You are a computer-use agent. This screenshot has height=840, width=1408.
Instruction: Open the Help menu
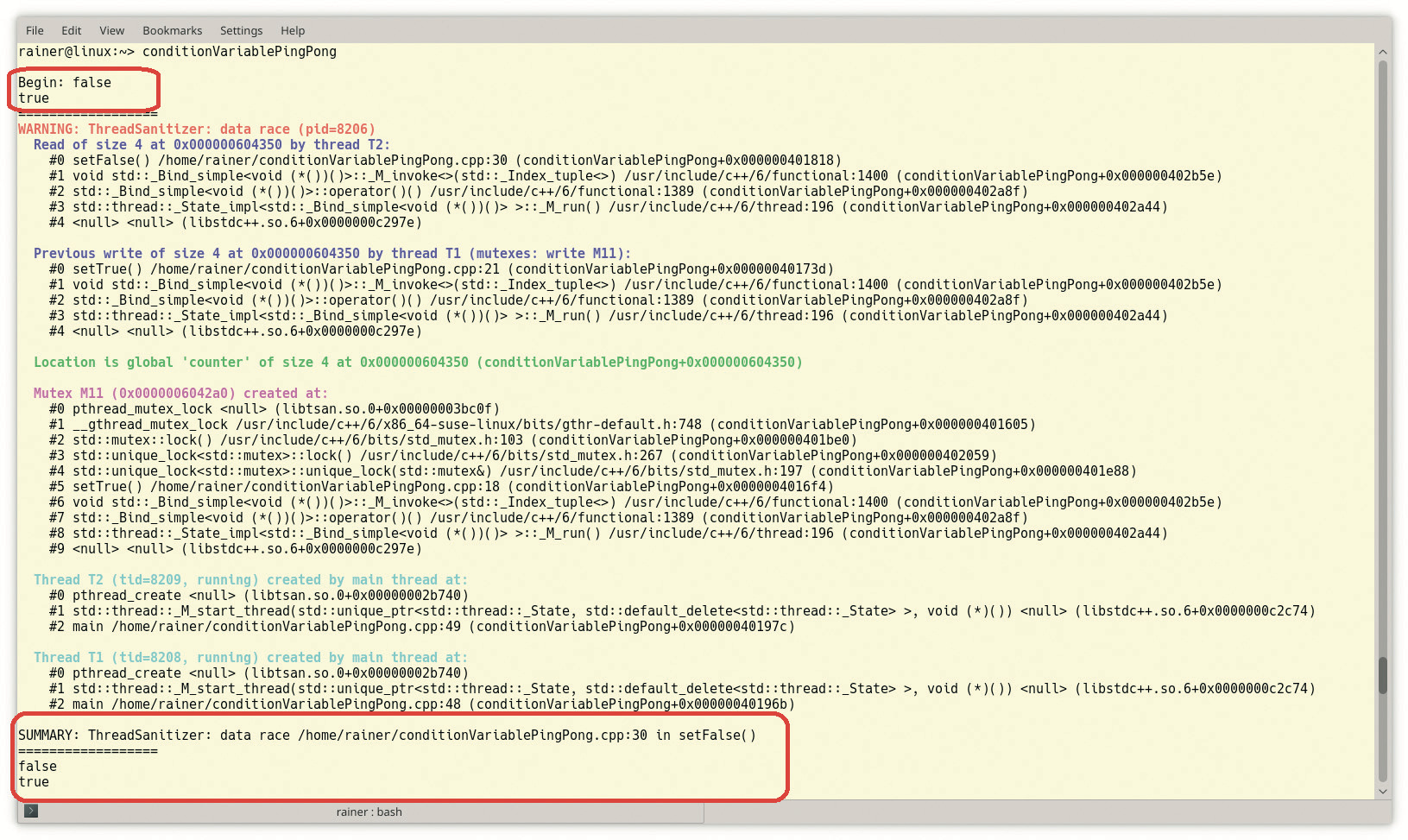[293, 30]
